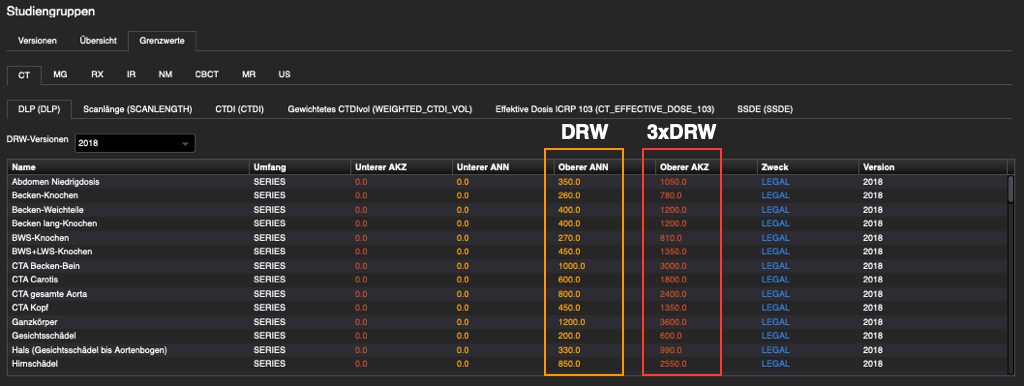Click Oberer AKZ value 990.0

click(671, 350)
